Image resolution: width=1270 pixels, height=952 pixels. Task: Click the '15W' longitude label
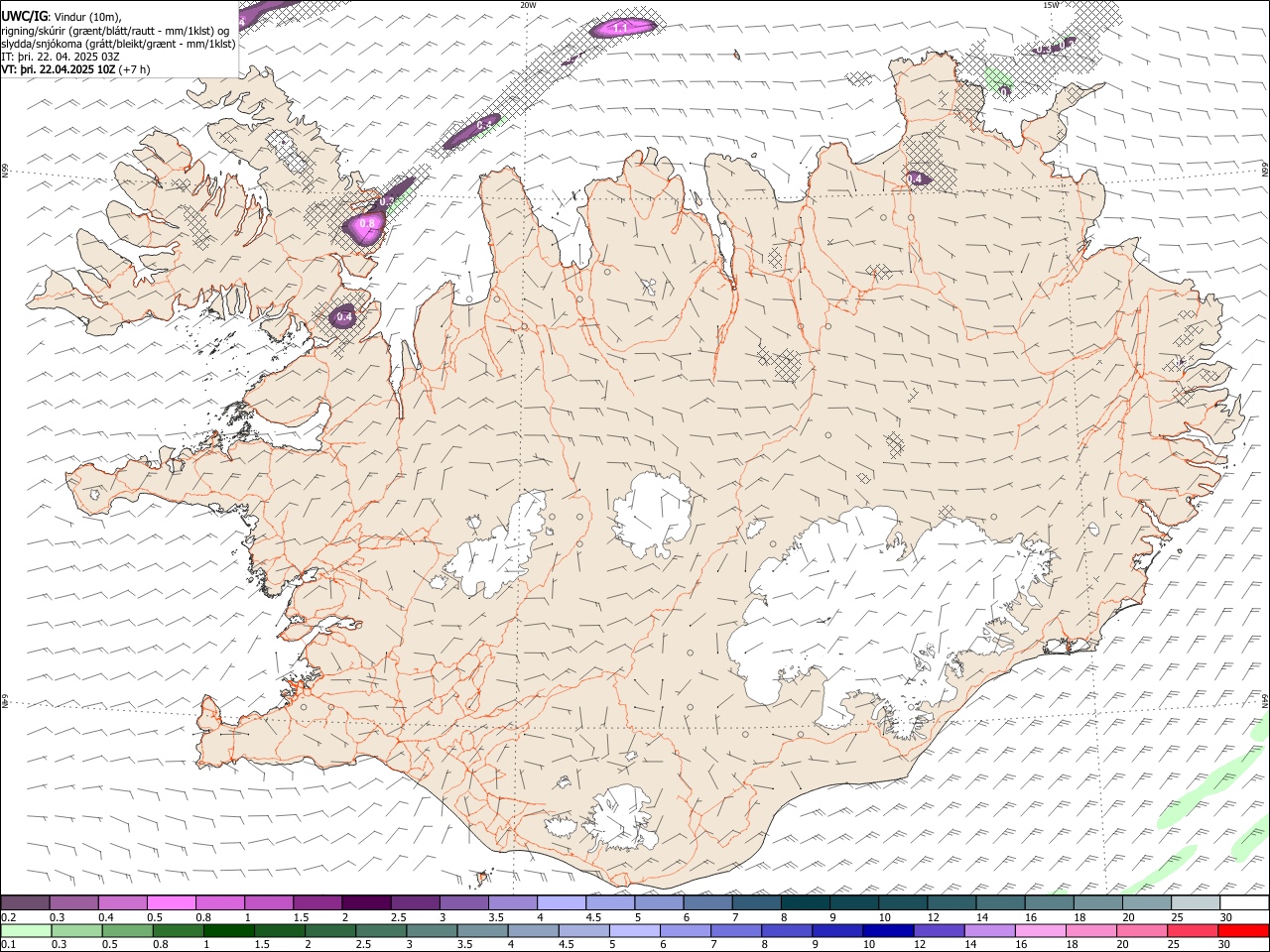(1051, 5)
